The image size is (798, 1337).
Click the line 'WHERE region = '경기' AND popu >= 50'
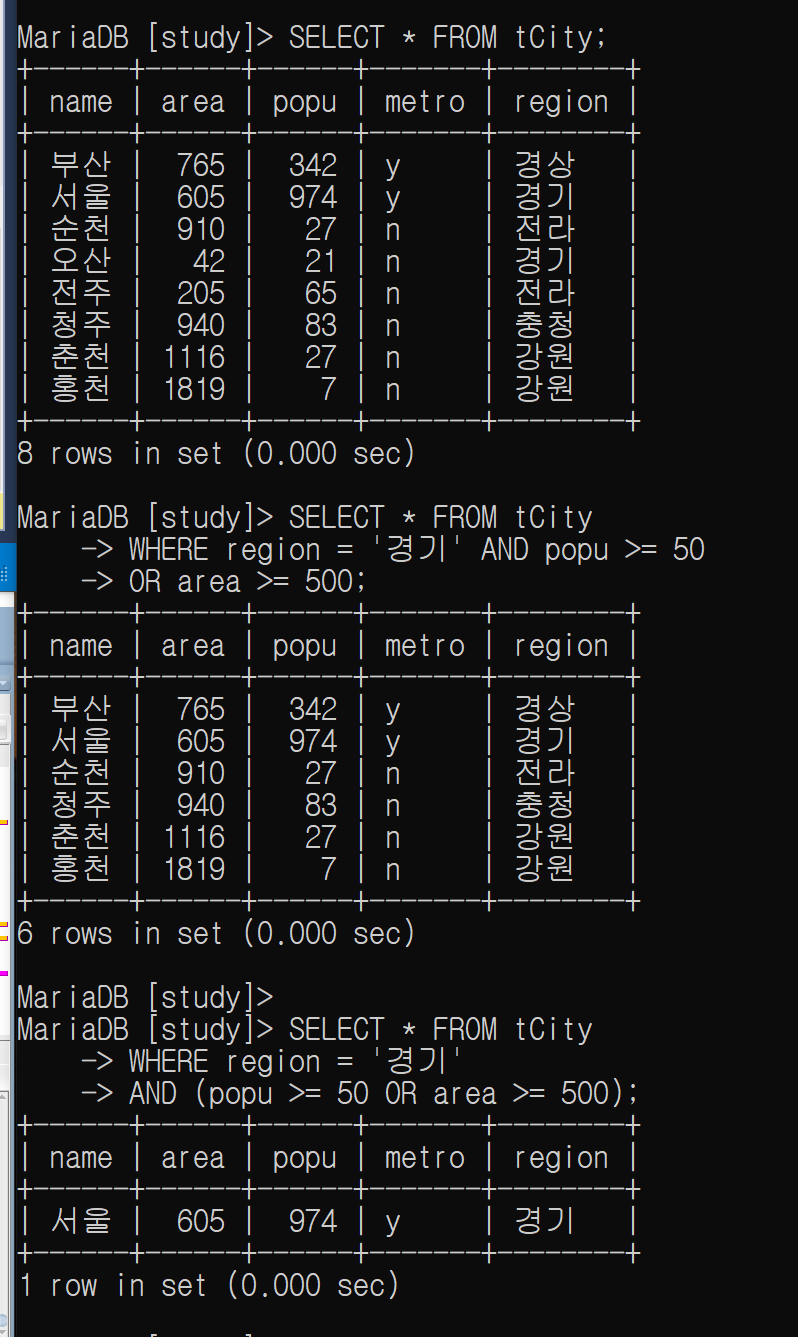pos(417,550)
